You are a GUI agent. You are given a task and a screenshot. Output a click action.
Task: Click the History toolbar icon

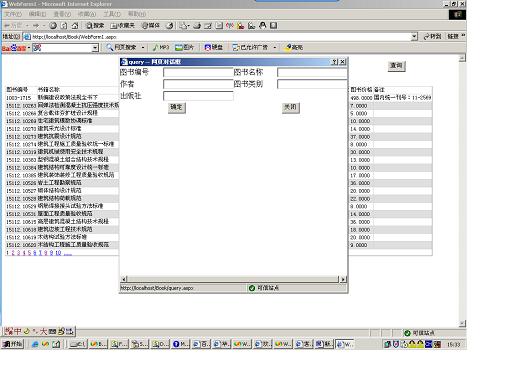(170, 26)
